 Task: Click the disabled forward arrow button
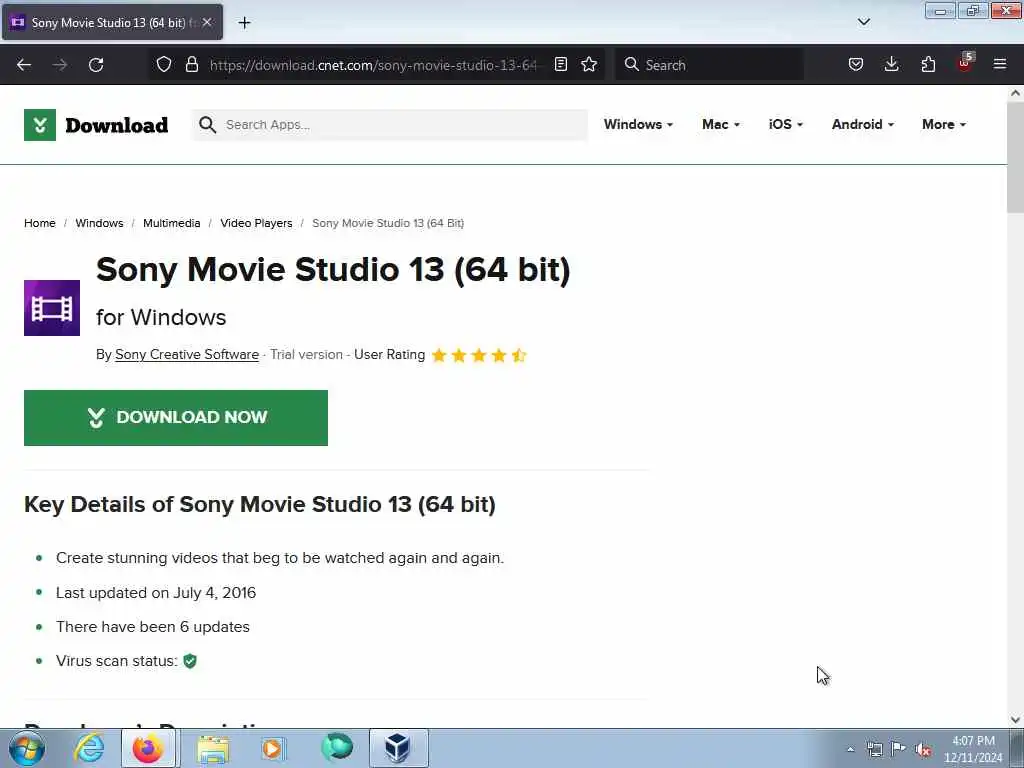60,65
